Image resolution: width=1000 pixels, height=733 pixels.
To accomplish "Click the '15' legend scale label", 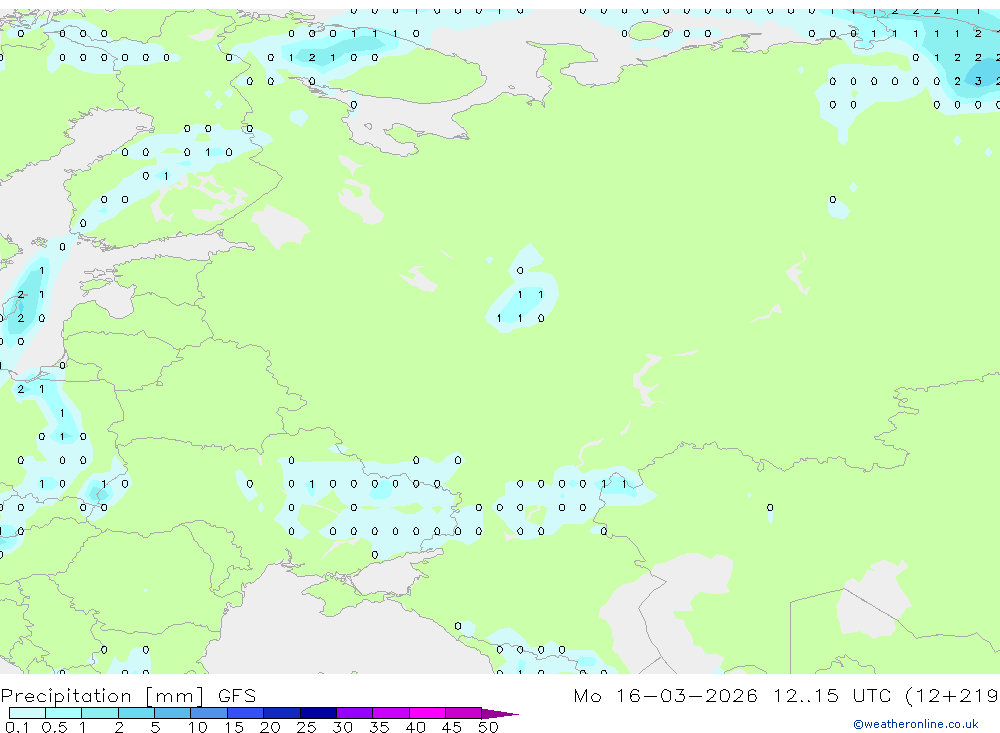I will 234,727.
